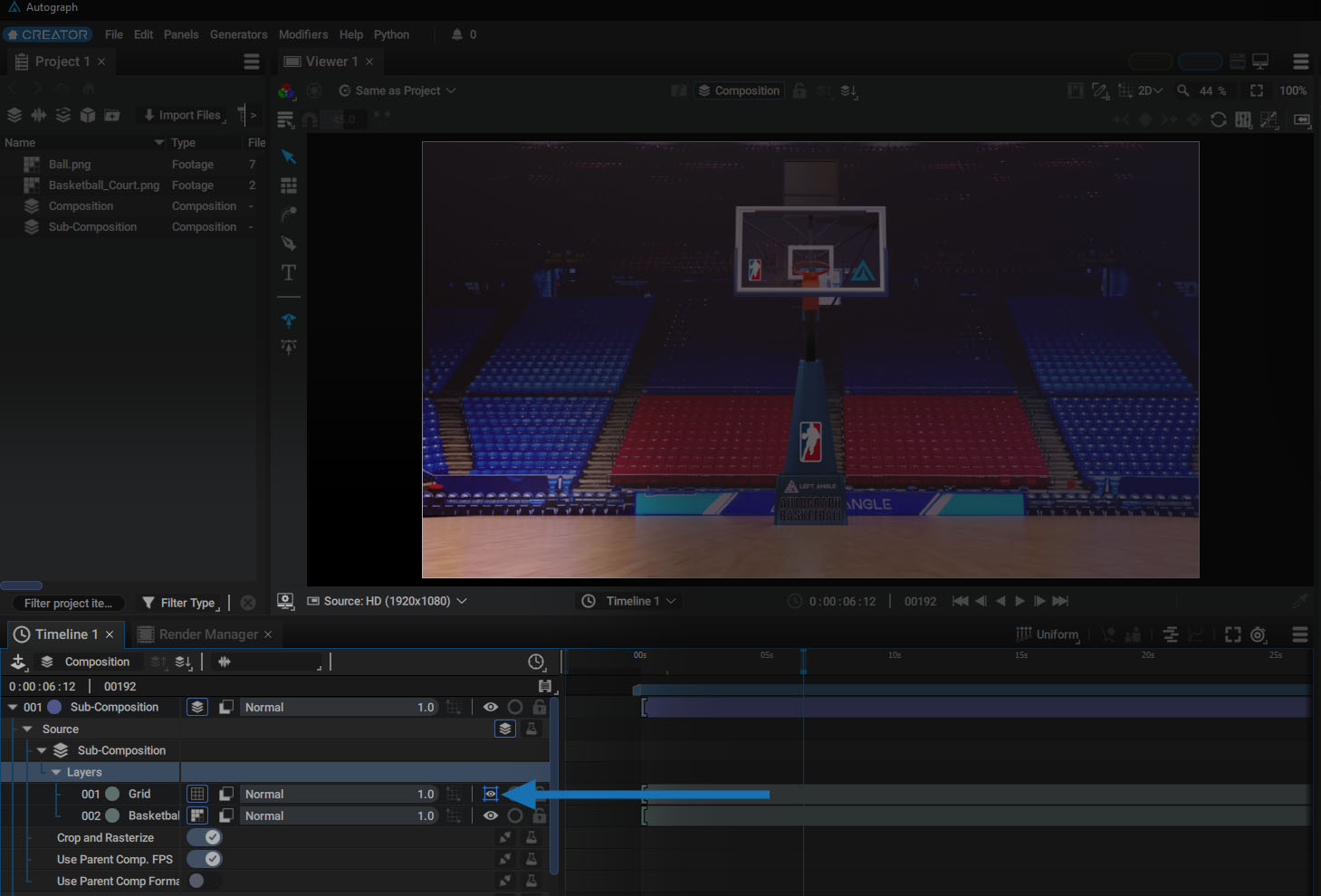Toggle solo circle on Sub-Composition layer
The width and height of the screenshot is (1321, 896).
[x=515, y=707]
